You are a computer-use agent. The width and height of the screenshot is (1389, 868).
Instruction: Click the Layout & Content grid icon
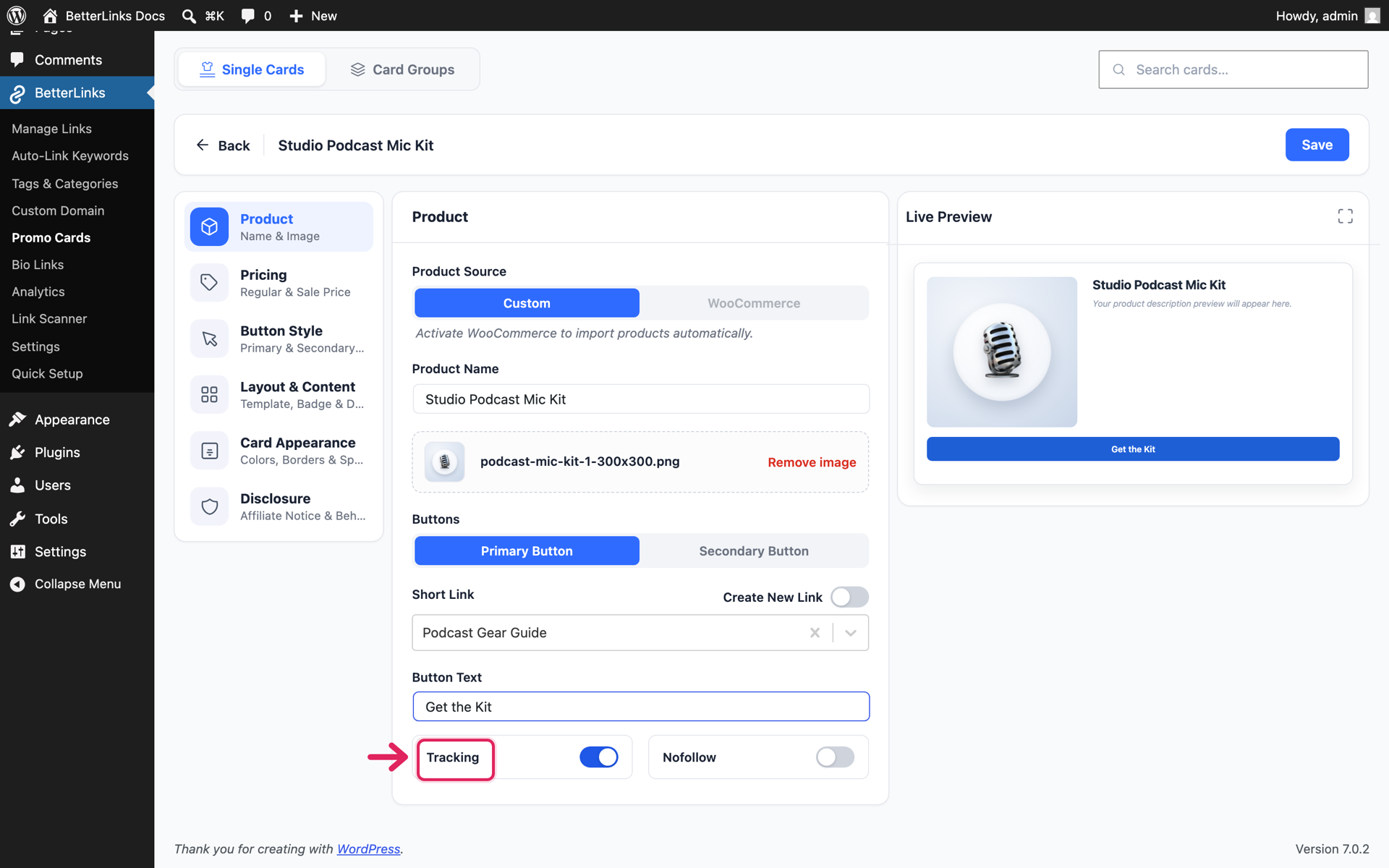pyautogui.click(x=209, y=394)
